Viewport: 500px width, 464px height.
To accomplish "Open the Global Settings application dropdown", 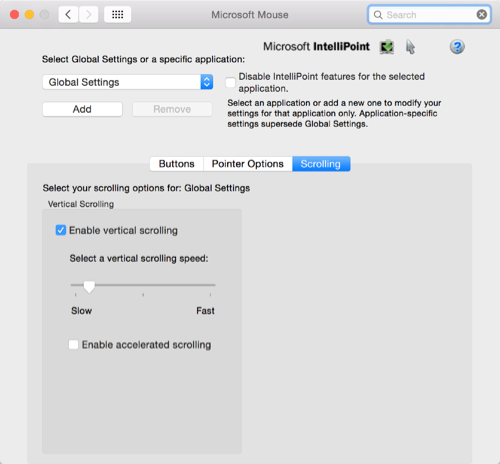I will tap(128, 82).
